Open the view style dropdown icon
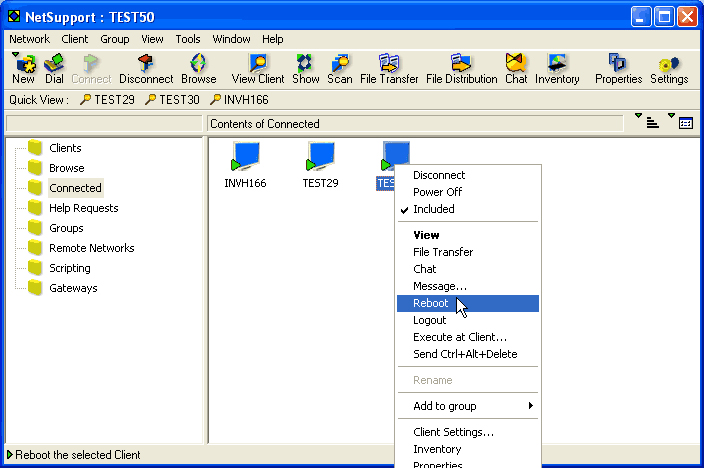 [x=681, y=122]
